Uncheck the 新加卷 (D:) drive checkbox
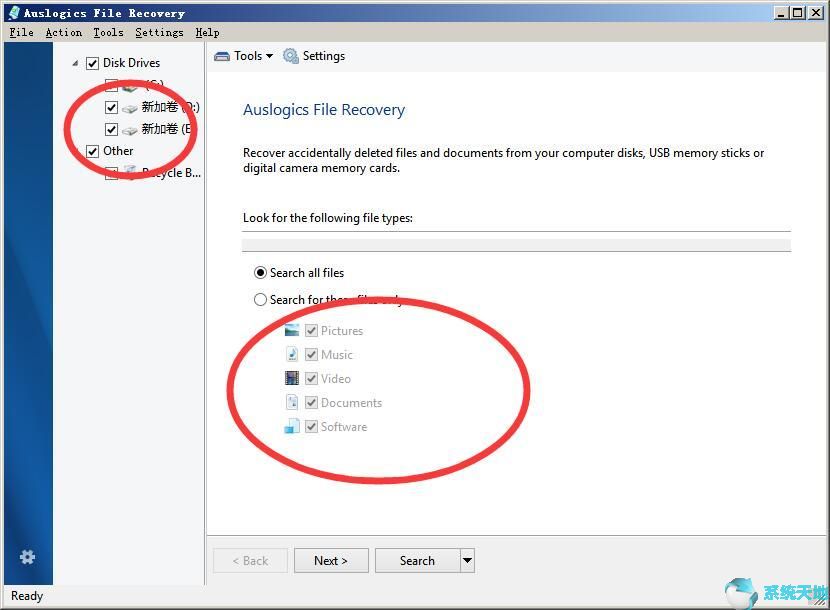Image resolution: width=830 pixels, height=610 pixels. point(111,106)
